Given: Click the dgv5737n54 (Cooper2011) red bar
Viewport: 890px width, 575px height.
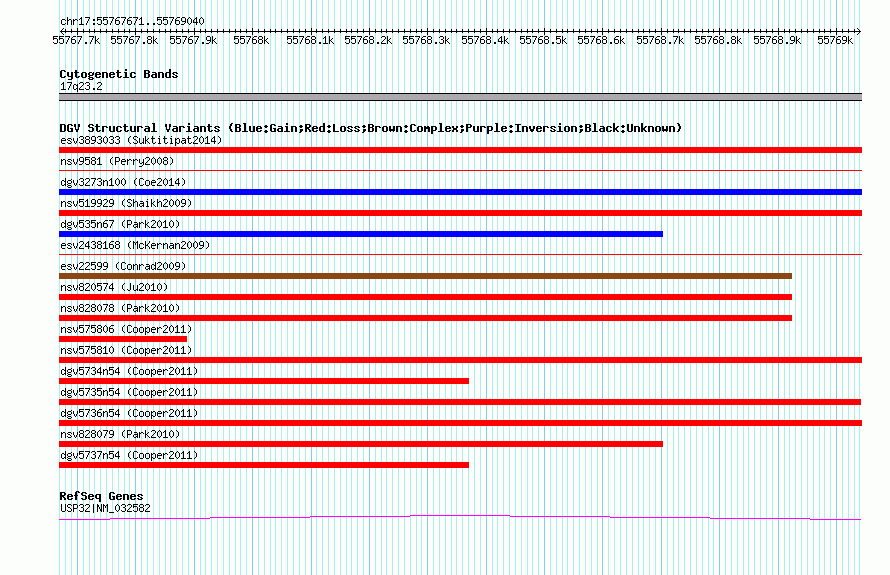Looking at the screenshot, I should point(264,465).
